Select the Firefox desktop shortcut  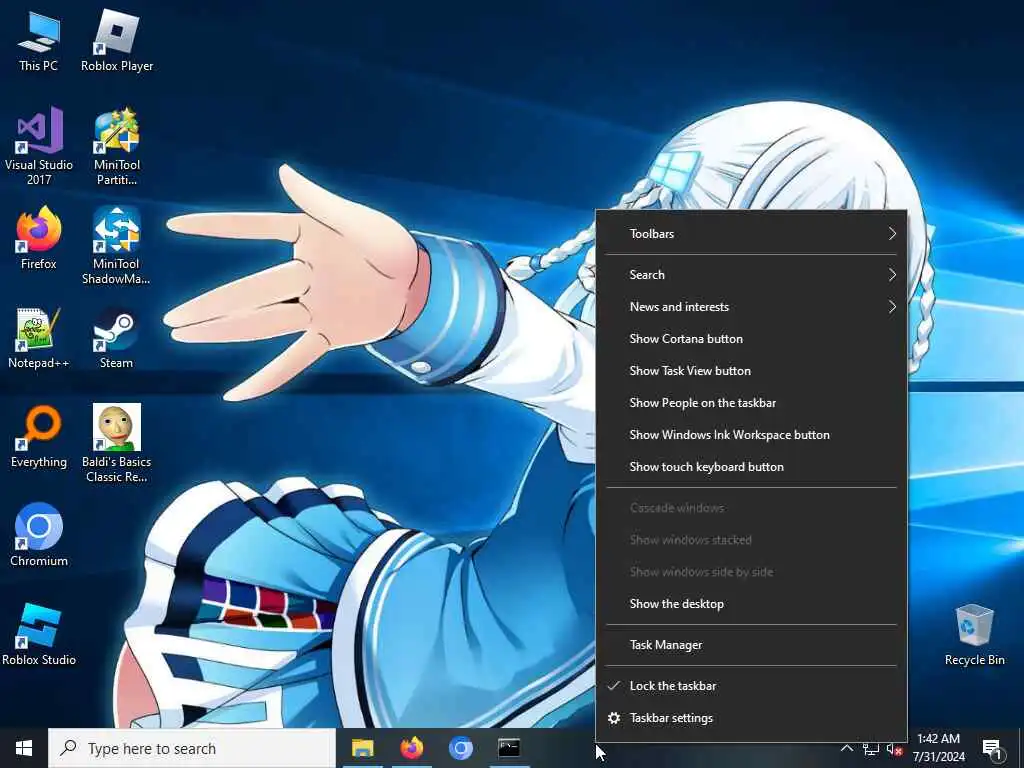click(39, 239)
